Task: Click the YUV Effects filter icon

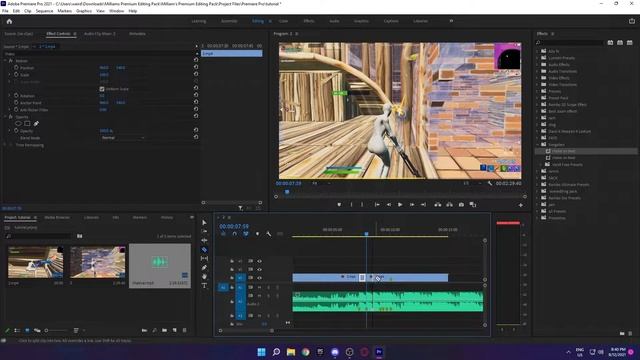Action: (630, 42)
